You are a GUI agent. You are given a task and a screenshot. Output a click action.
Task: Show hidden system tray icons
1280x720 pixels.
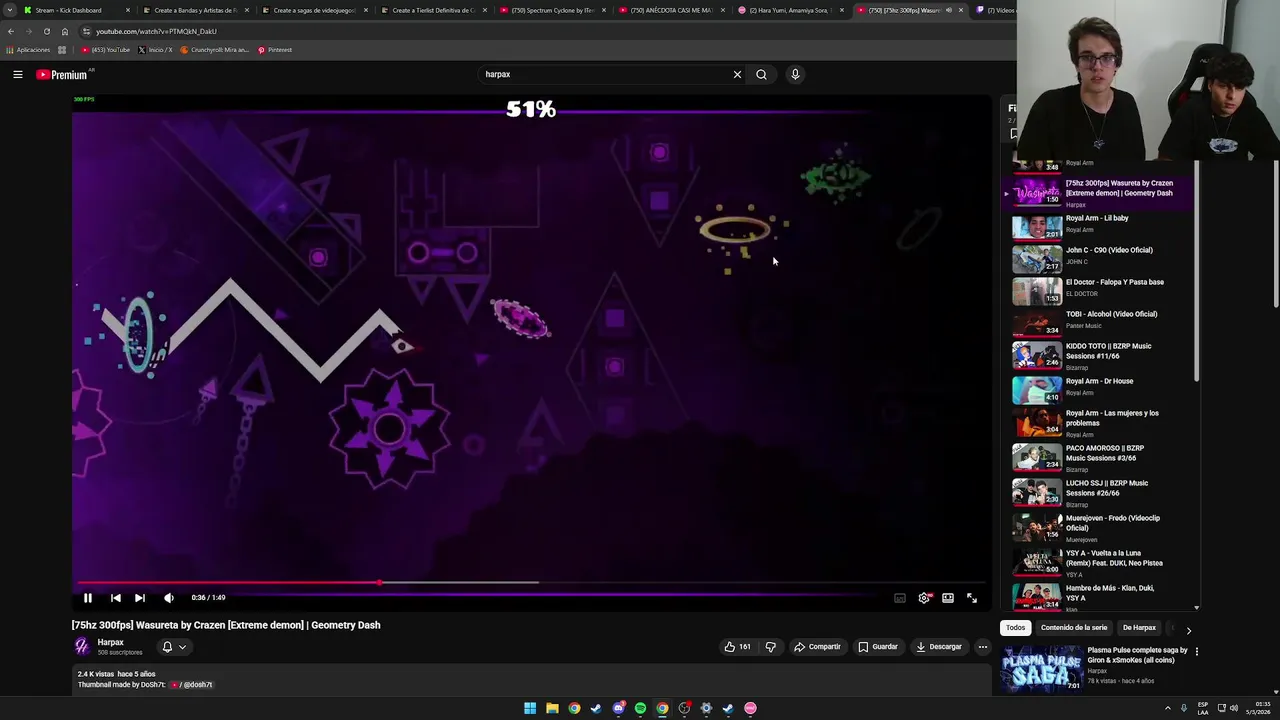click(x=1167, y=708)
